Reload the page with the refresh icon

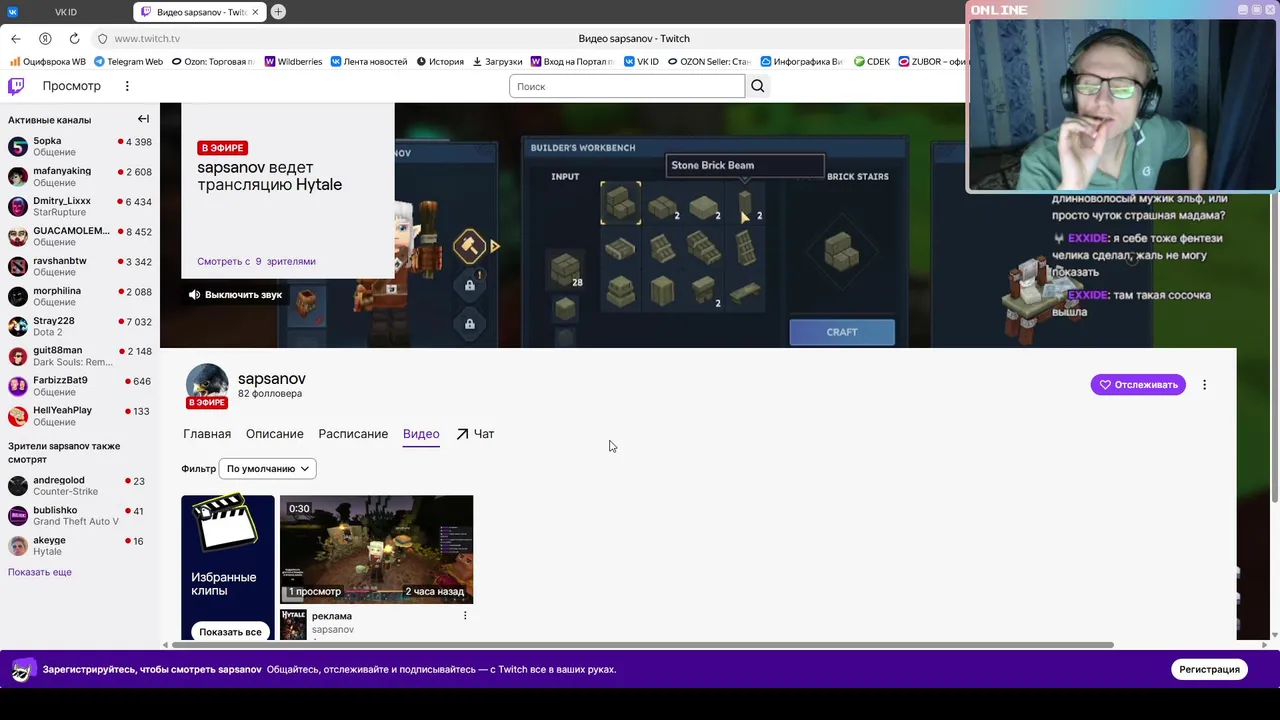tap(74, 38)
